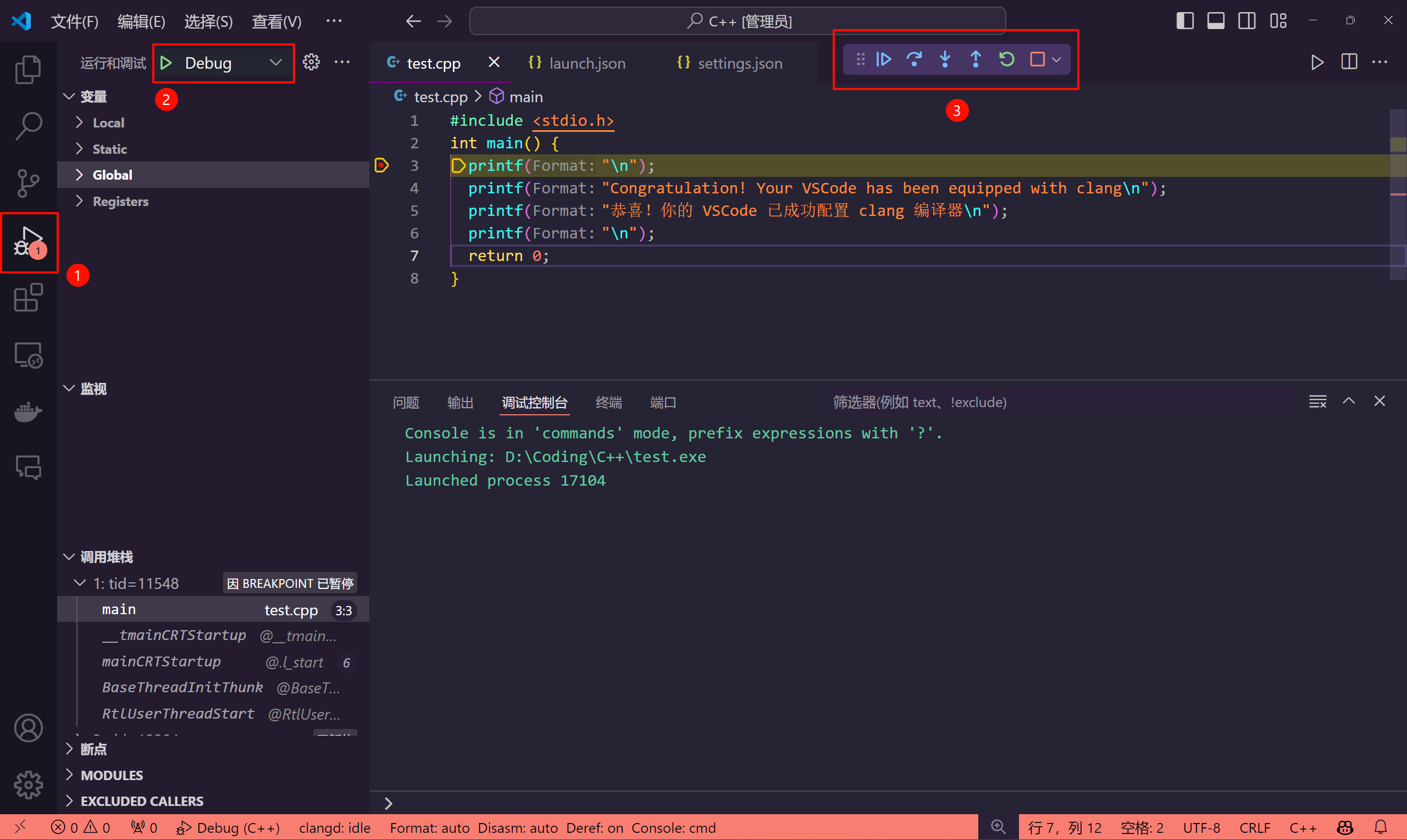
Task: Switch to the settings.json tab
Action: pyautogui.click(x=729, y=63)
